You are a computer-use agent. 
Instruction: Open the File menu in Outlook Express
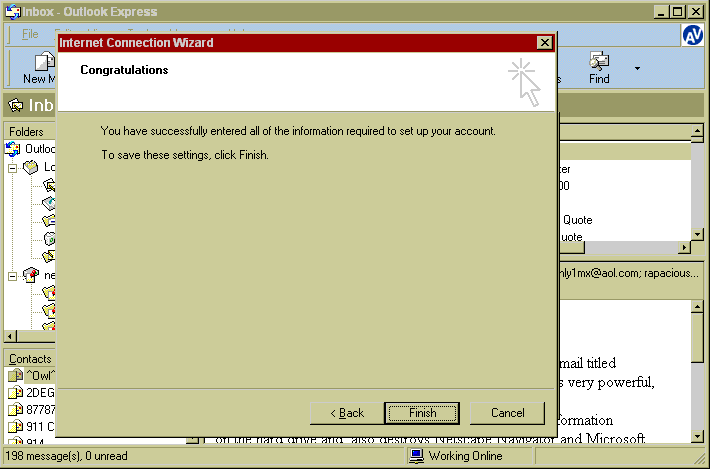[x=30, y=34]
